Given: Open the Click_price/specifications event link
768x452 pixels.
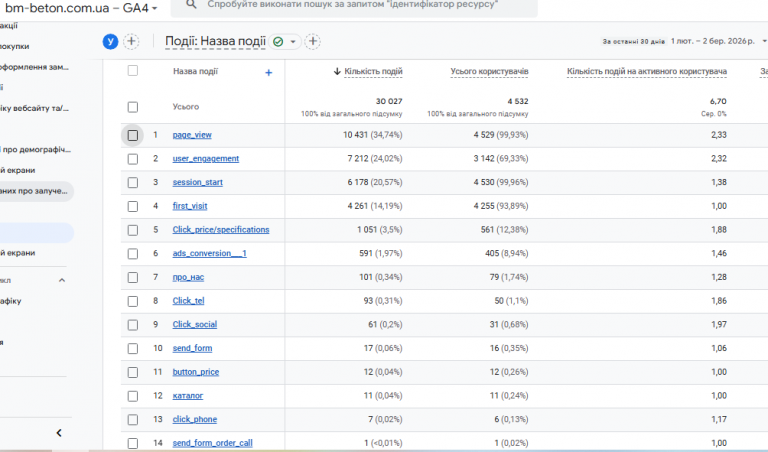Looking at the screenshot, I should coord(221,230).
